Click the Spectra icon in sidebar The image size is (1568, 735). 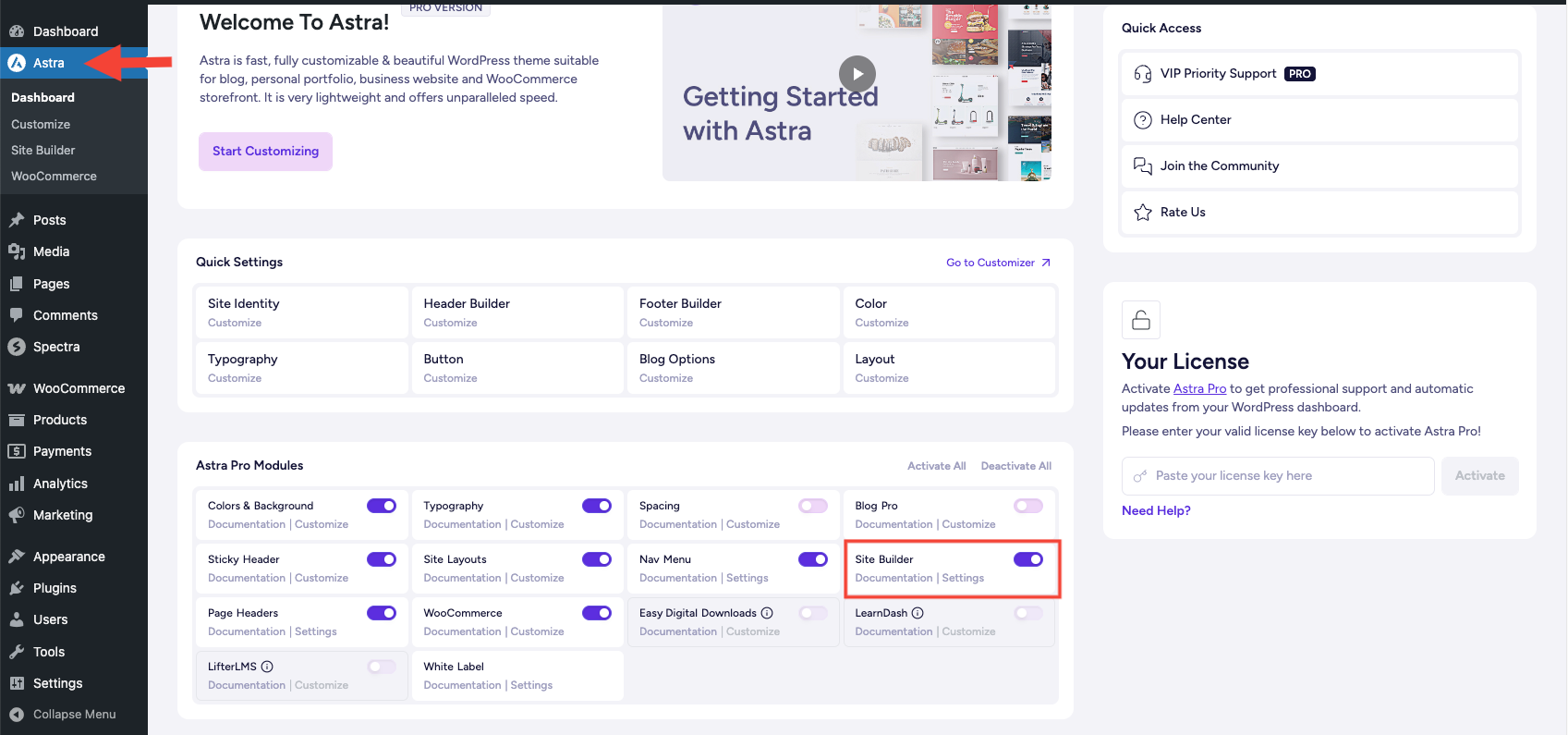coord(17,348)
